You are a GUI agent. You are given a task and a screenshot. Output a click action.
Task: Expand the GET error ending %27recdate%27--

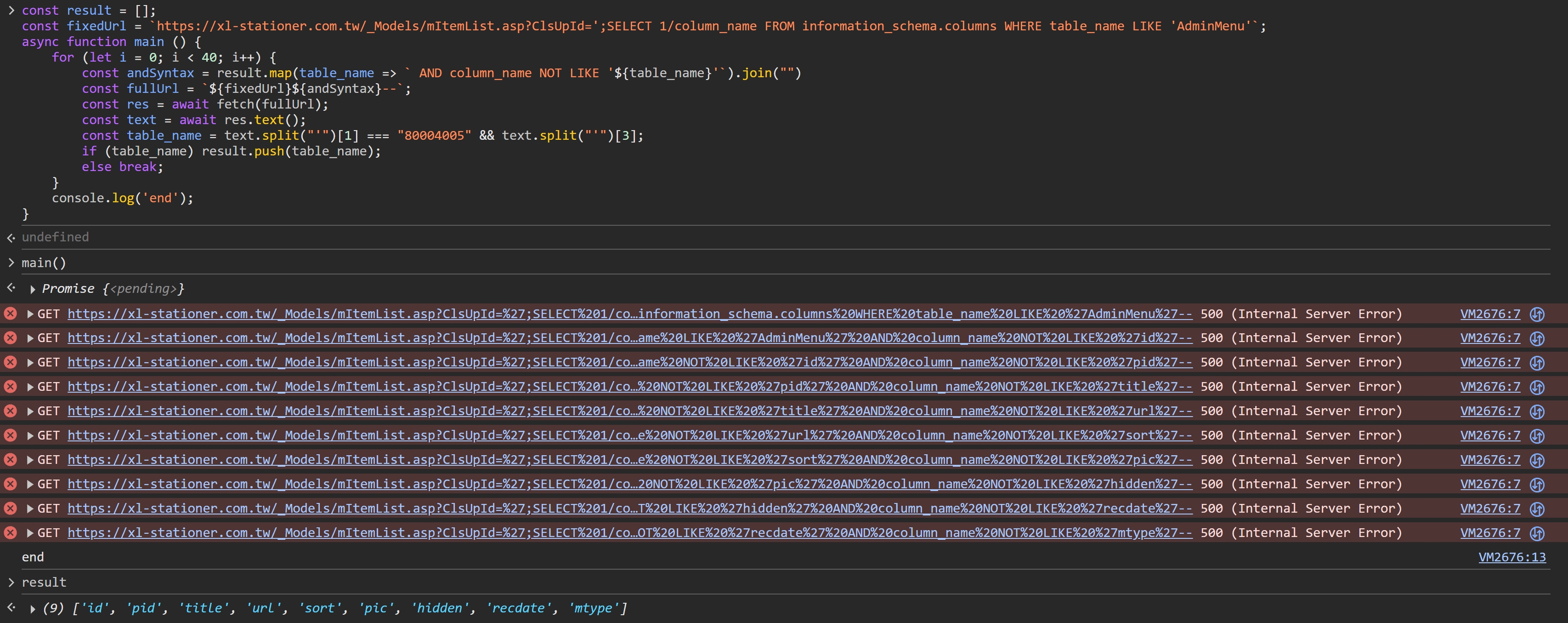click(x=30, y=509)
